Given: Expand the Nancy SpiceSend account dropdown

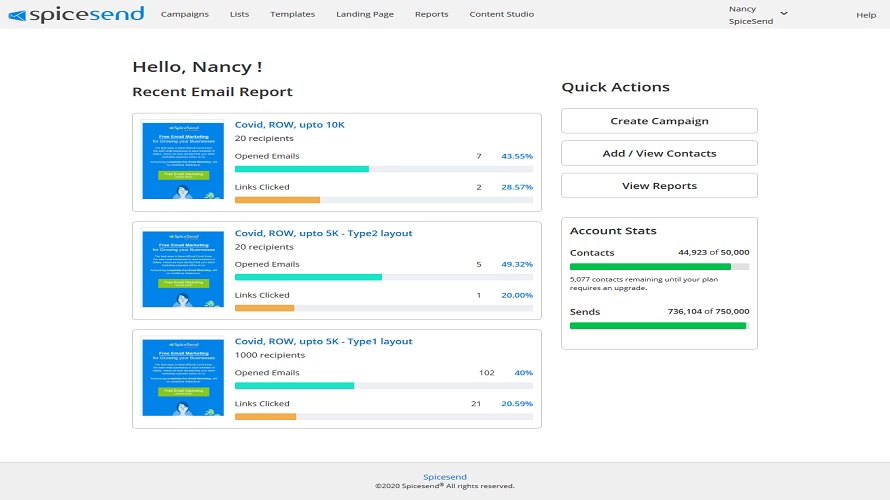Looking at the screenshot, I should coord(758,15).
